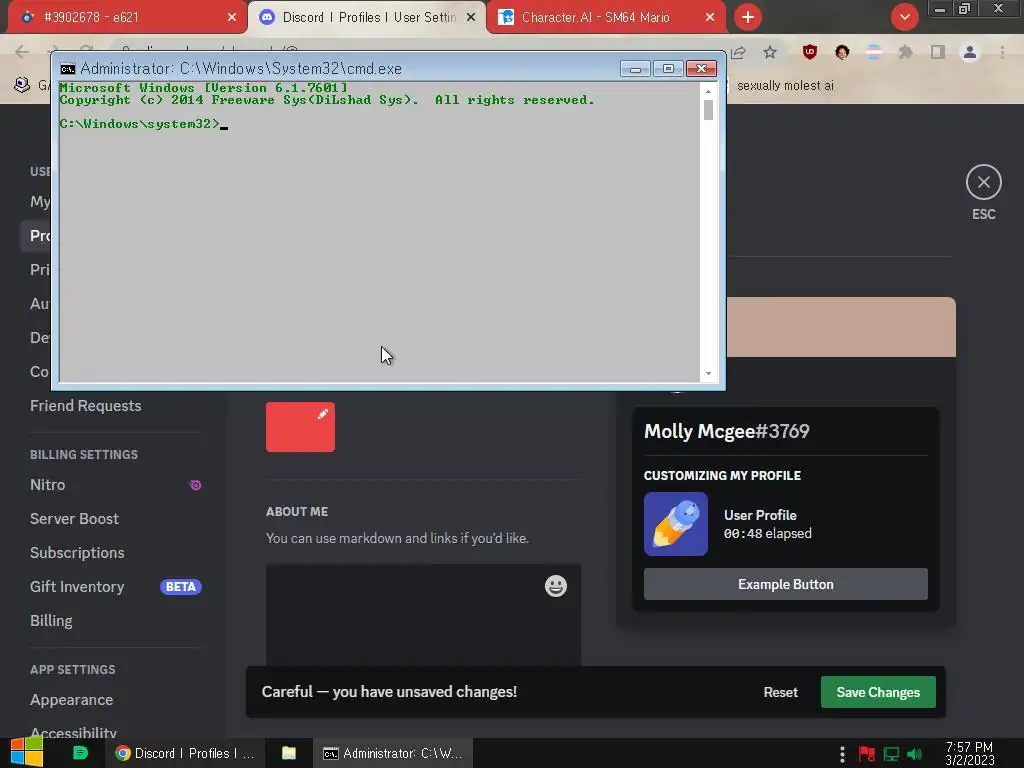Switch to Administrator cmd taskbar item
This screenshot has height=768, width=1024.
point(393,753)
